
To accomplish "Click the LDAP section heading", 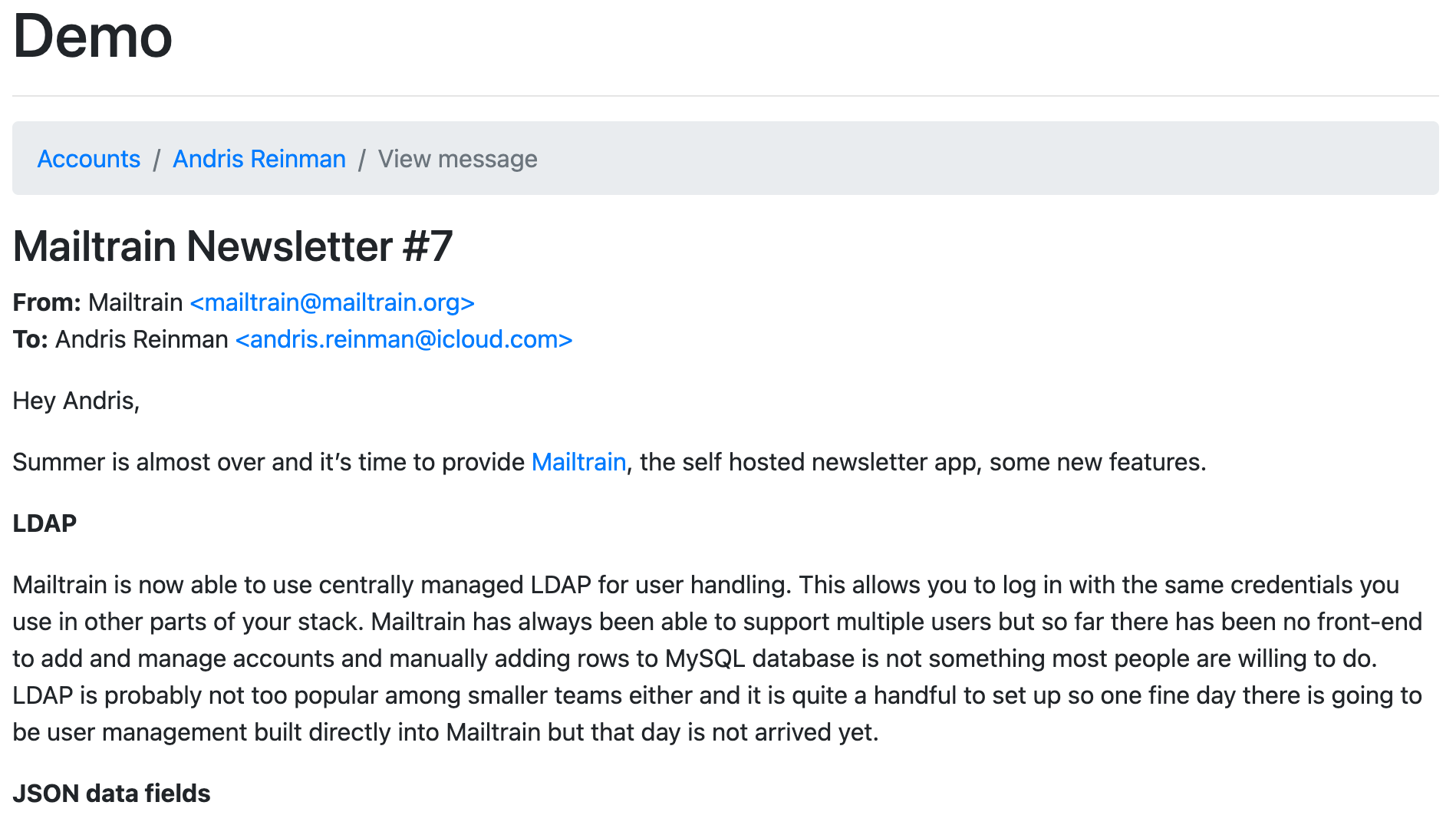I will pyautogui.click(x=44, y=523).
